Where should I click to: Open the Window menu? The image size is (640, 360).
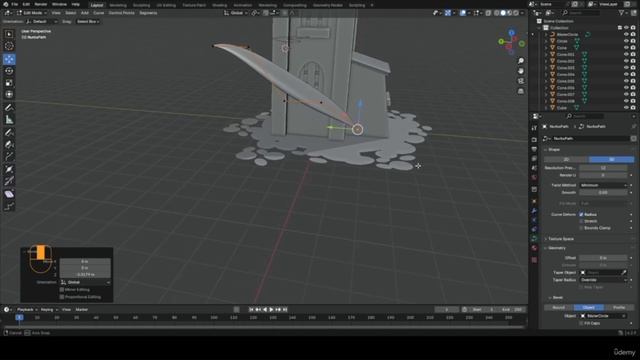click(60, 4)
